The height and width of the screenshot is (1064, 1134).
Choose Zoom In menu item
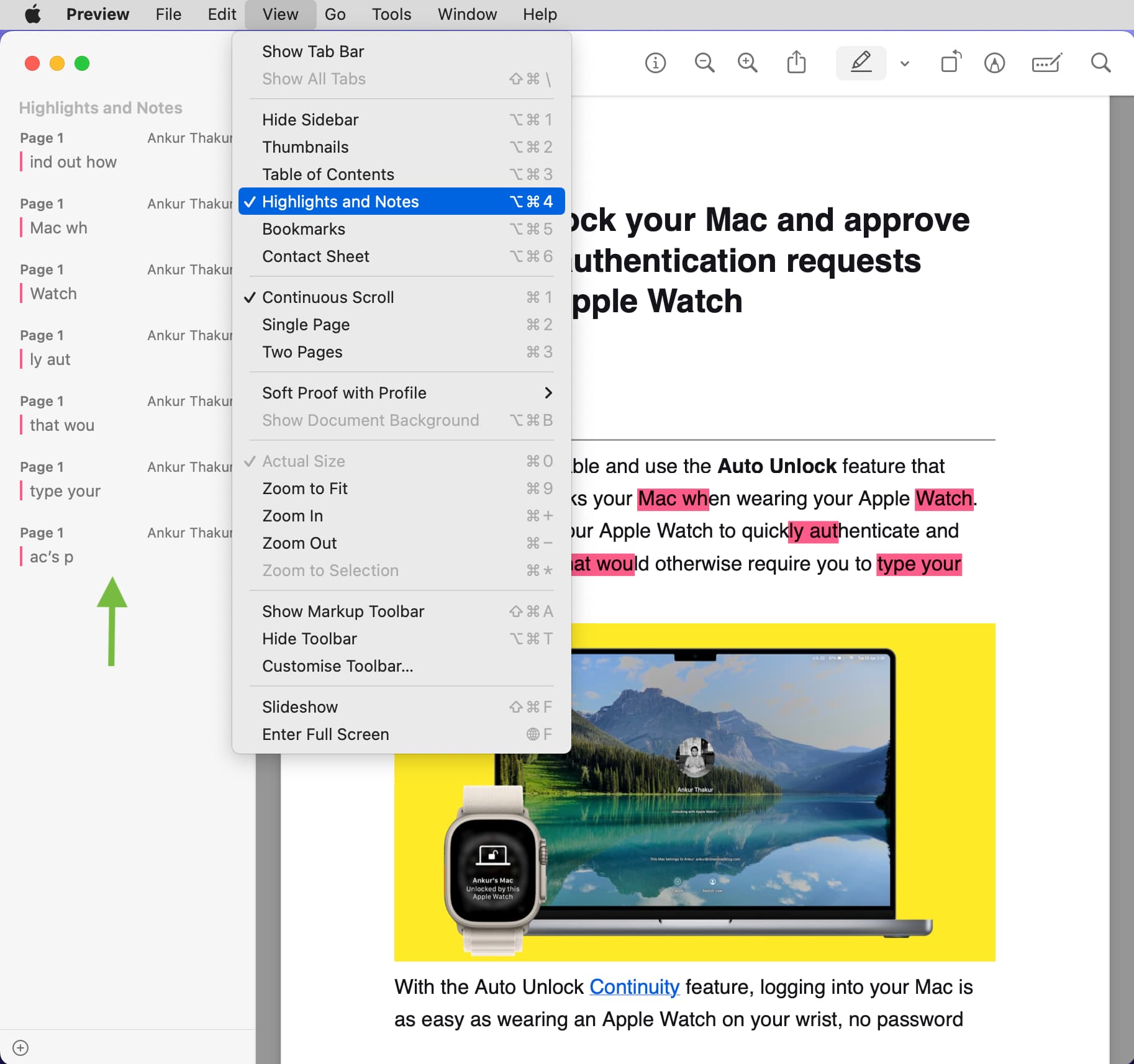[x=401, y=516]
